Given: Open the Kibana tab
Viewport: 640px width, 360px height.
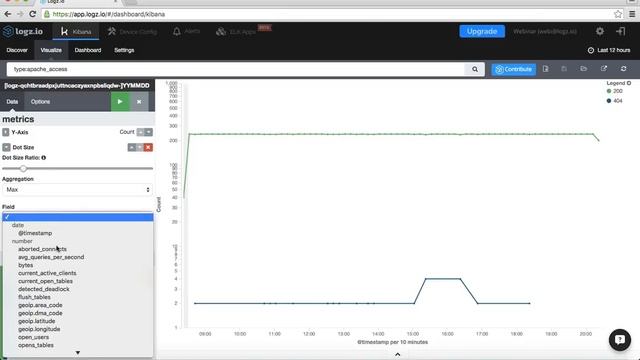Looking at the screenshot, I should pos(76,31).
